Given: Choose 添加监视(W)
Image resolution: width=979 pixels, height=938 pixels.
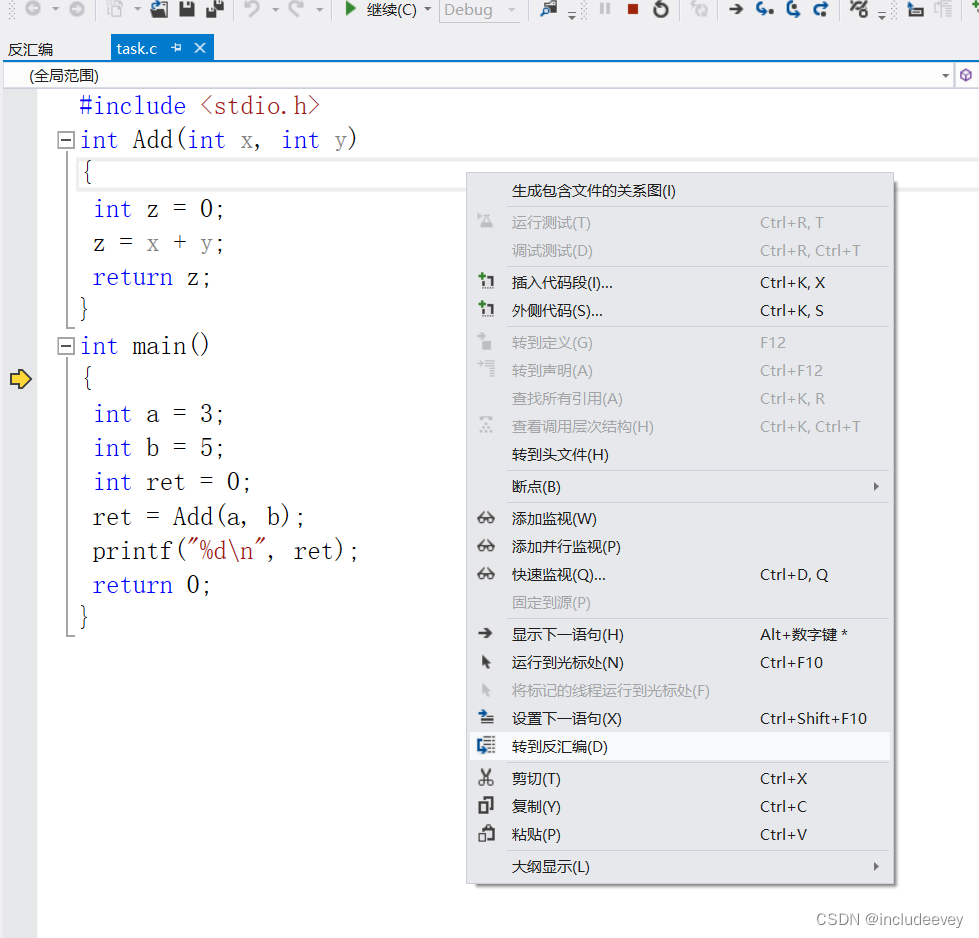Looking at the screenshot, I should tap(680, 519).
